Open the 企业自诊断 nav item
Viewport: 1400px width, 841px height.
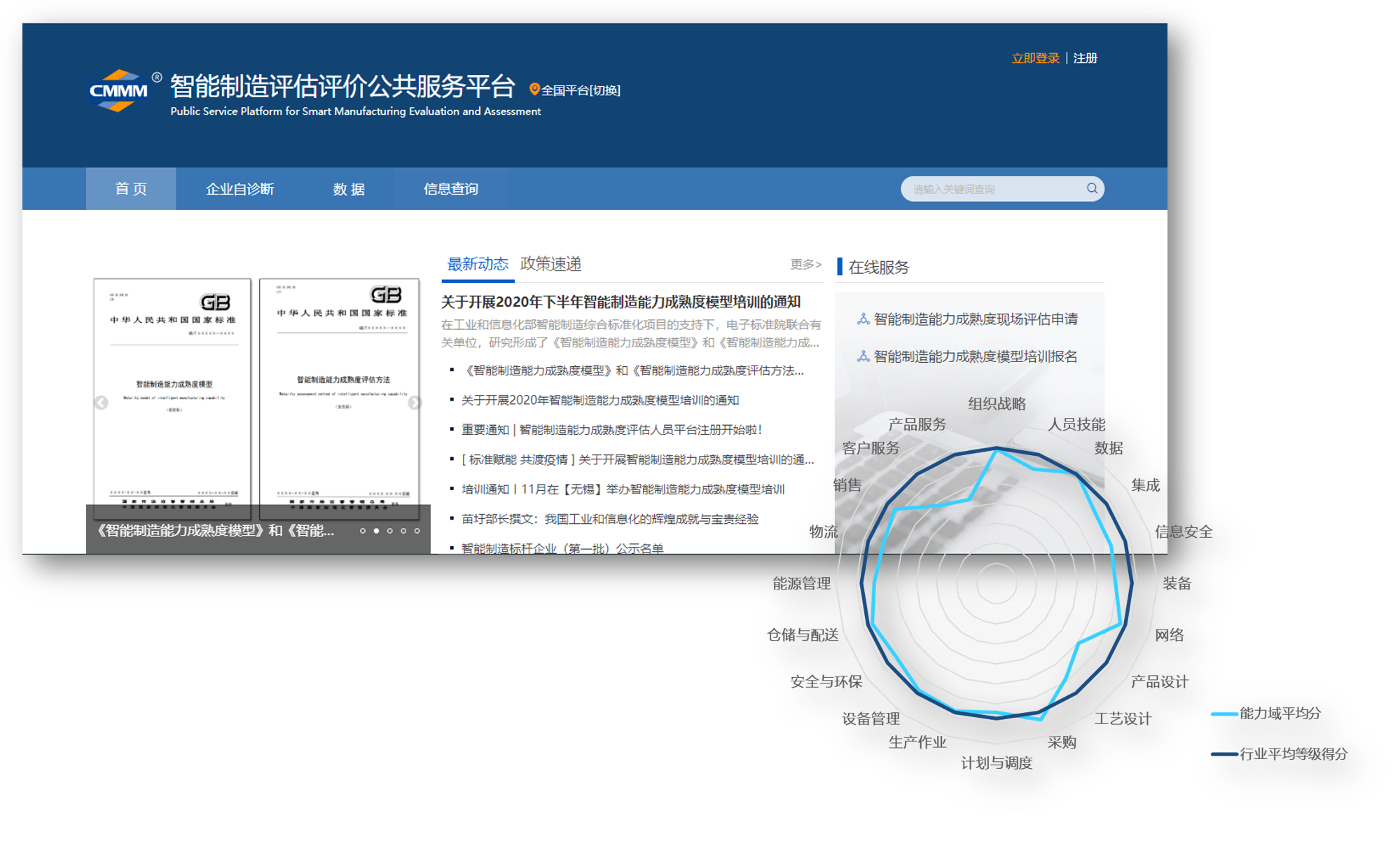(240, 188)
